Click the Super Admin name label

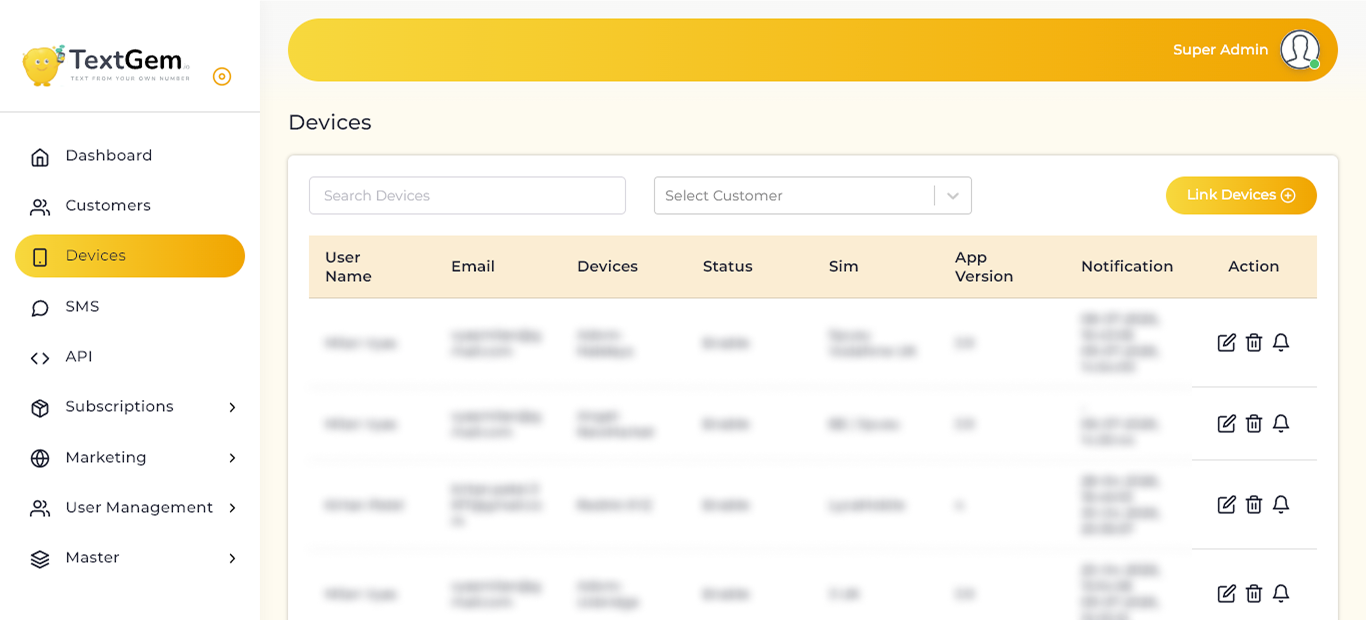tap(1220, 50)
